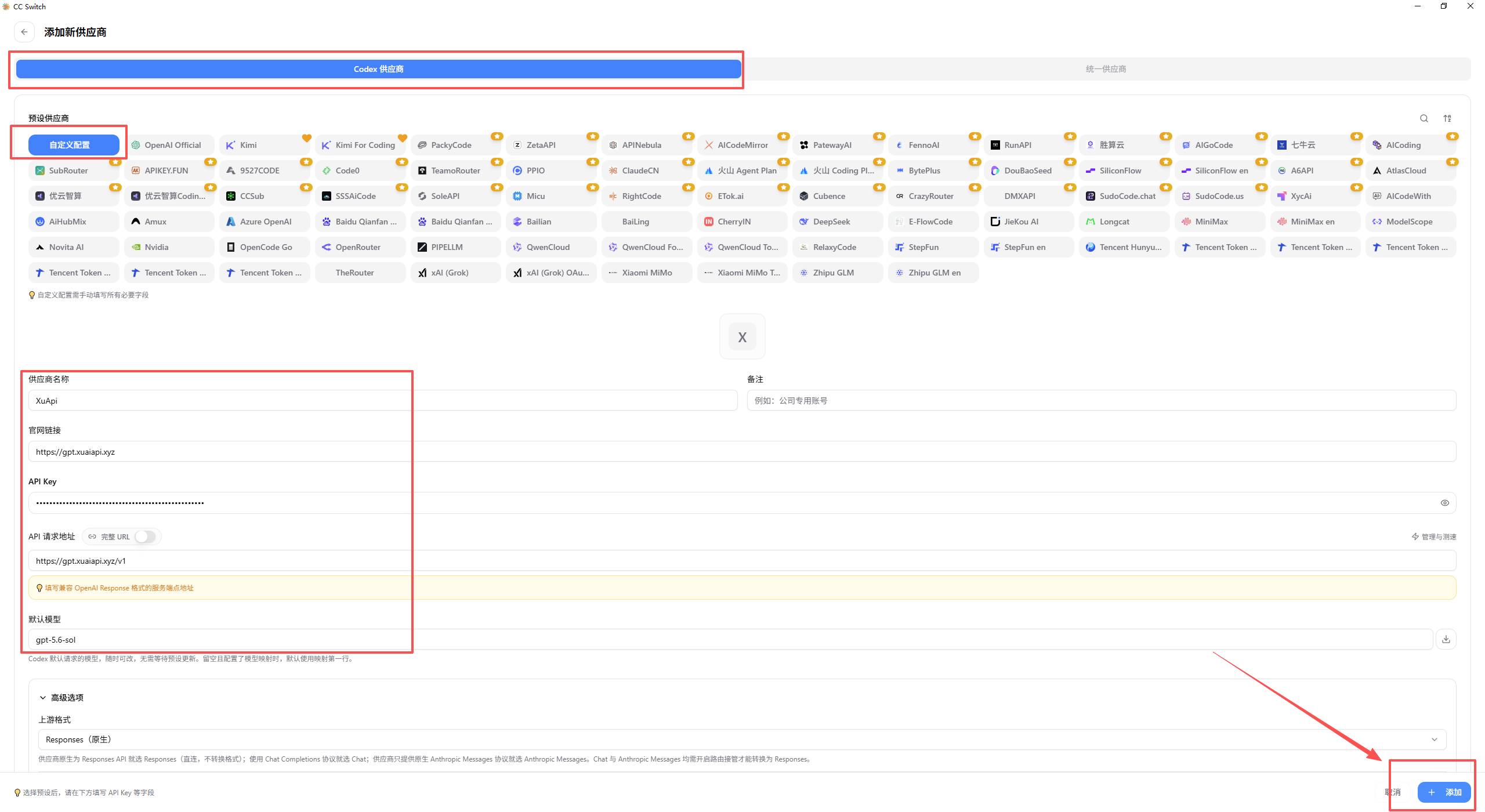Click the 默认模型 gpt-5.6-sol field
The image size is (1485, 812).
tap(730, 640)
